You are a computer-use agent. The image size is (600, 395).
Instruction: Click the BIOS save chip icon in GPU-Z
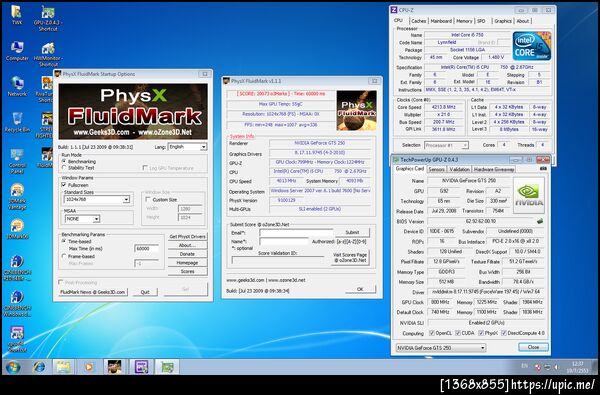tap(540, 221)
